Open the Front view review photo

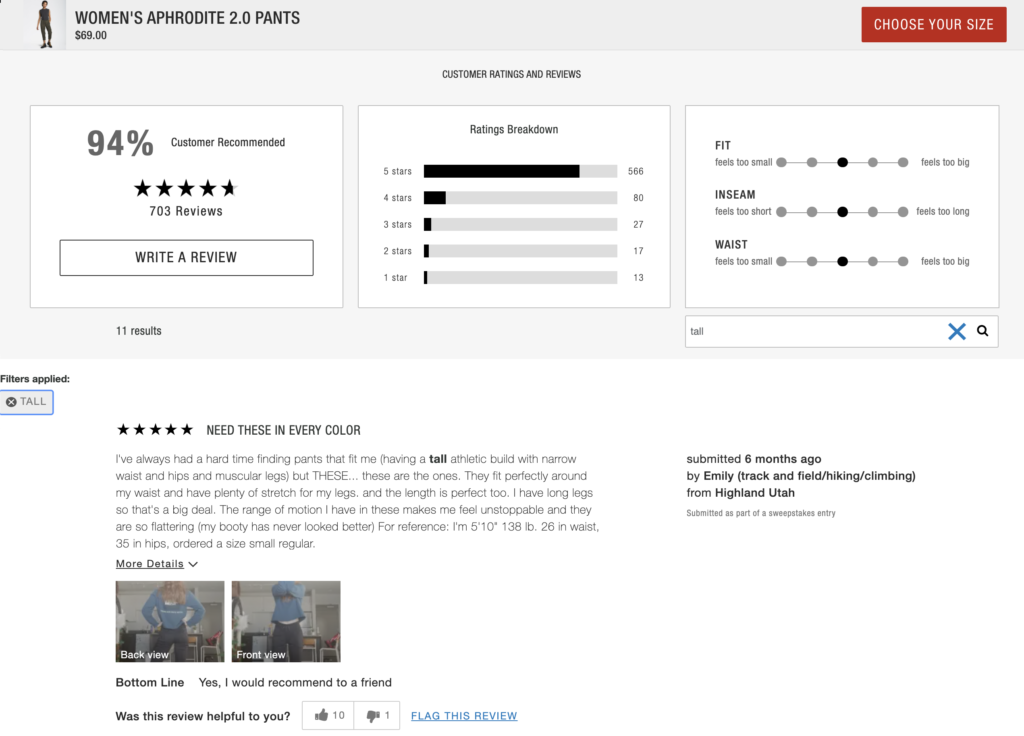(x=286, y=621)
